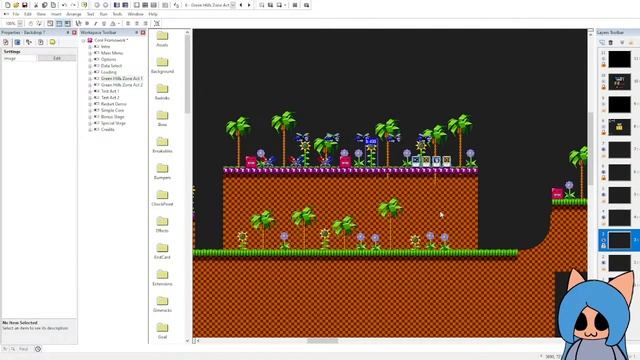
Task: Close the Properties panel
Action: tap(74, 32)
